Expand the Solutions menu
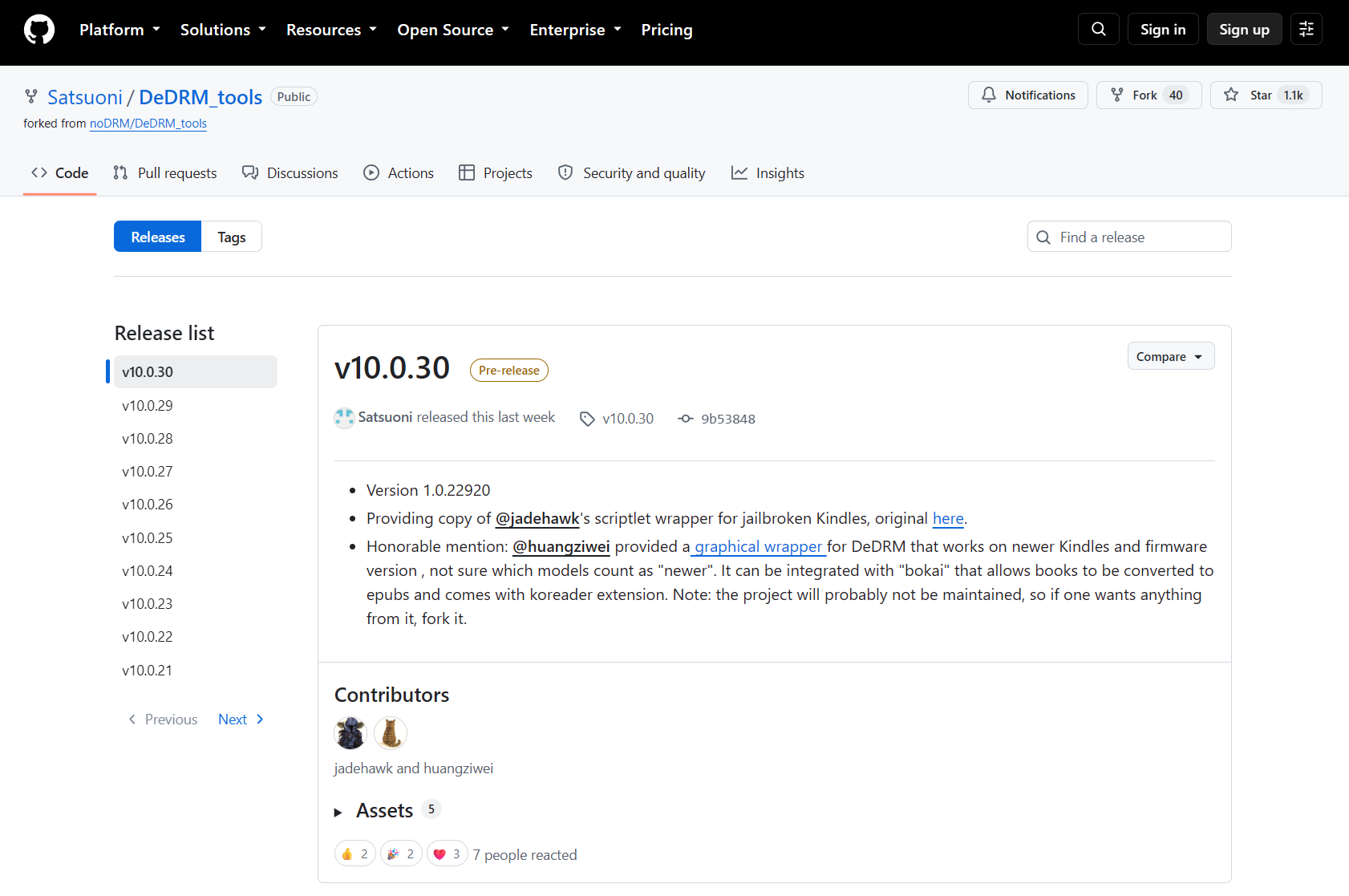 coord(223,30)
